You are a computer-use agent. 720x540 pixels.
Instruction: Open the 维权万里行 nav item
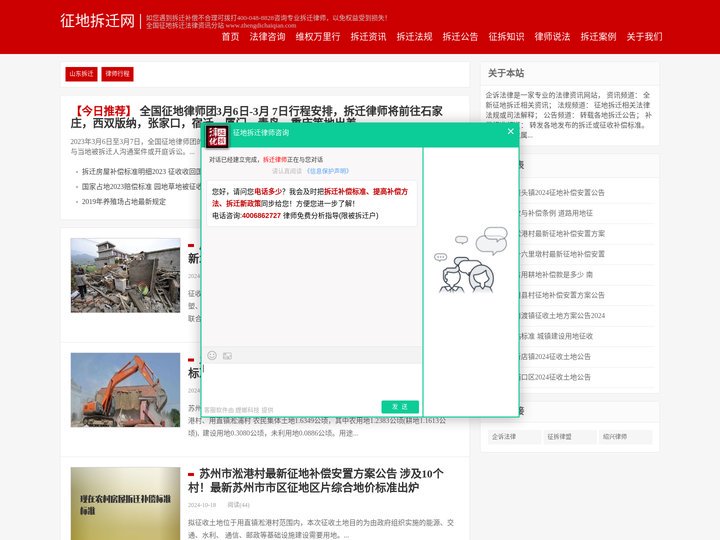tap(318, 37)
